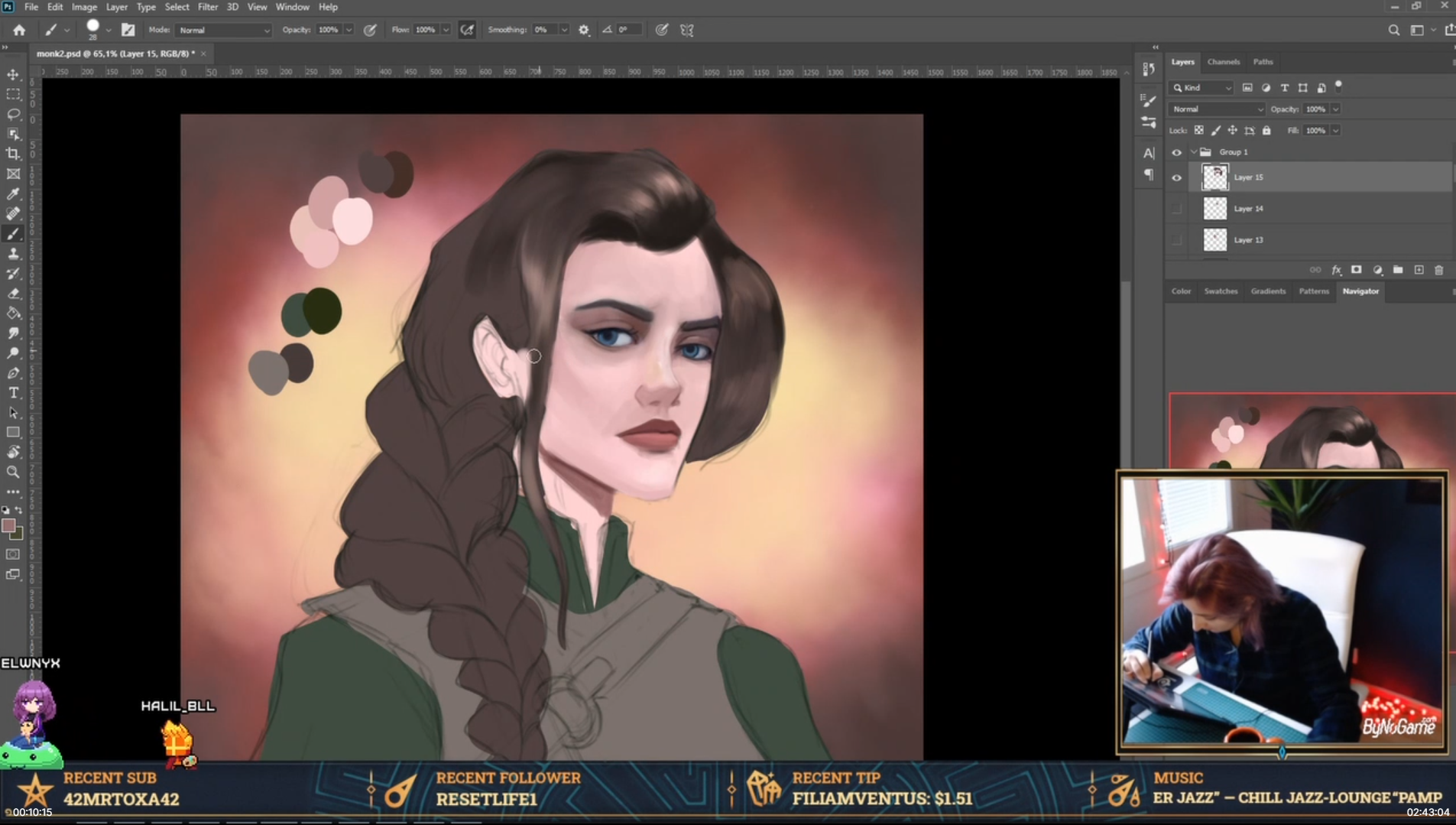The height and width of the screenshot is (825, 1456).
Task: Open Flow dropdown arrow
Action: point(446,30)
